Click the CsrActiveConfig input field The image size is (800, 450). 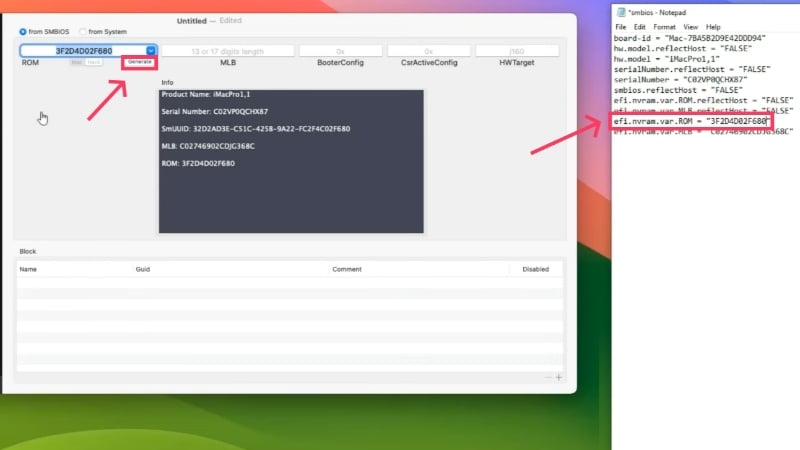coord(429,51)
